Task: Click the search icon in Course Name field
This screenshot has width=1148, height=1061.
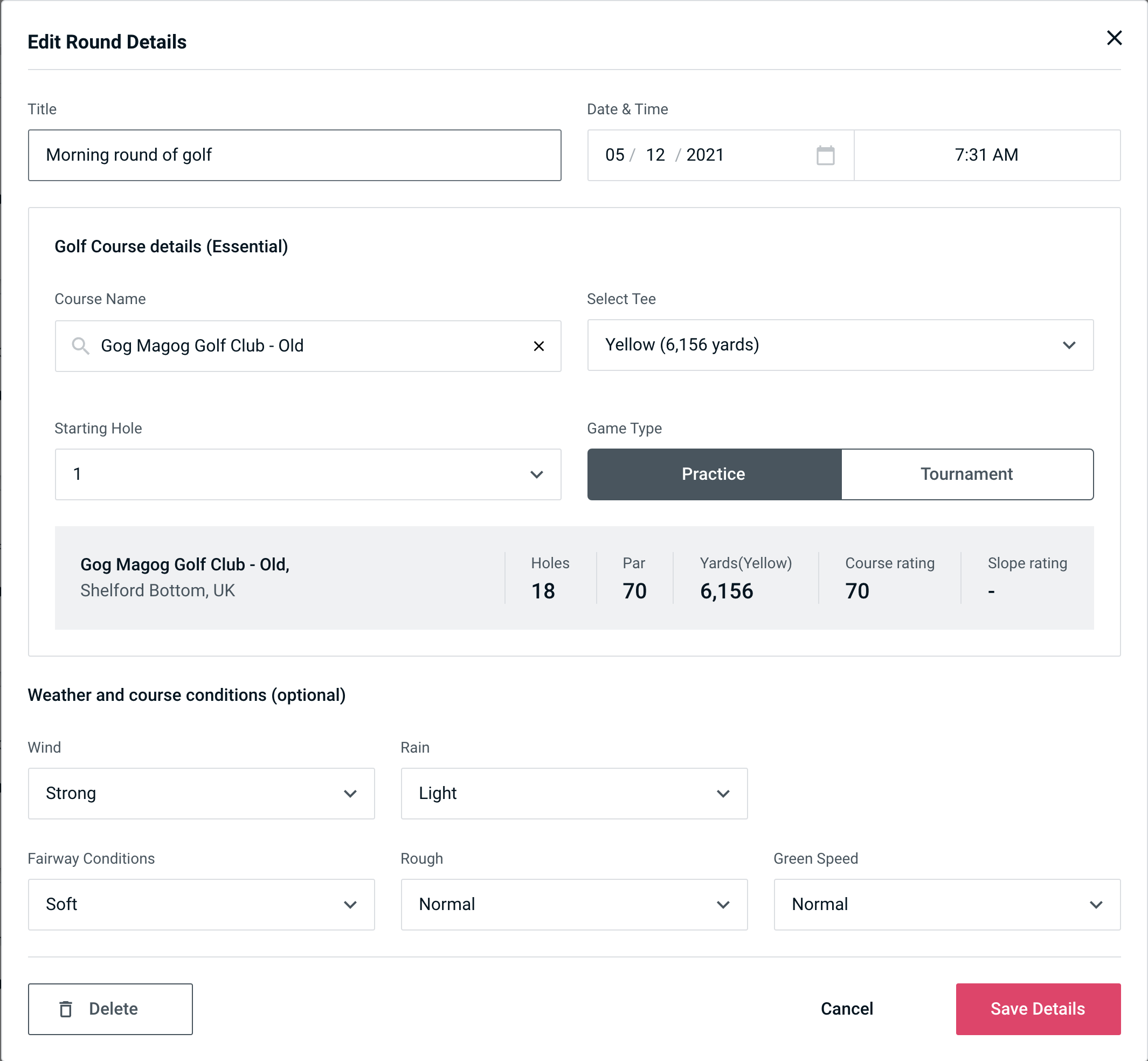Action: [81, 345]
